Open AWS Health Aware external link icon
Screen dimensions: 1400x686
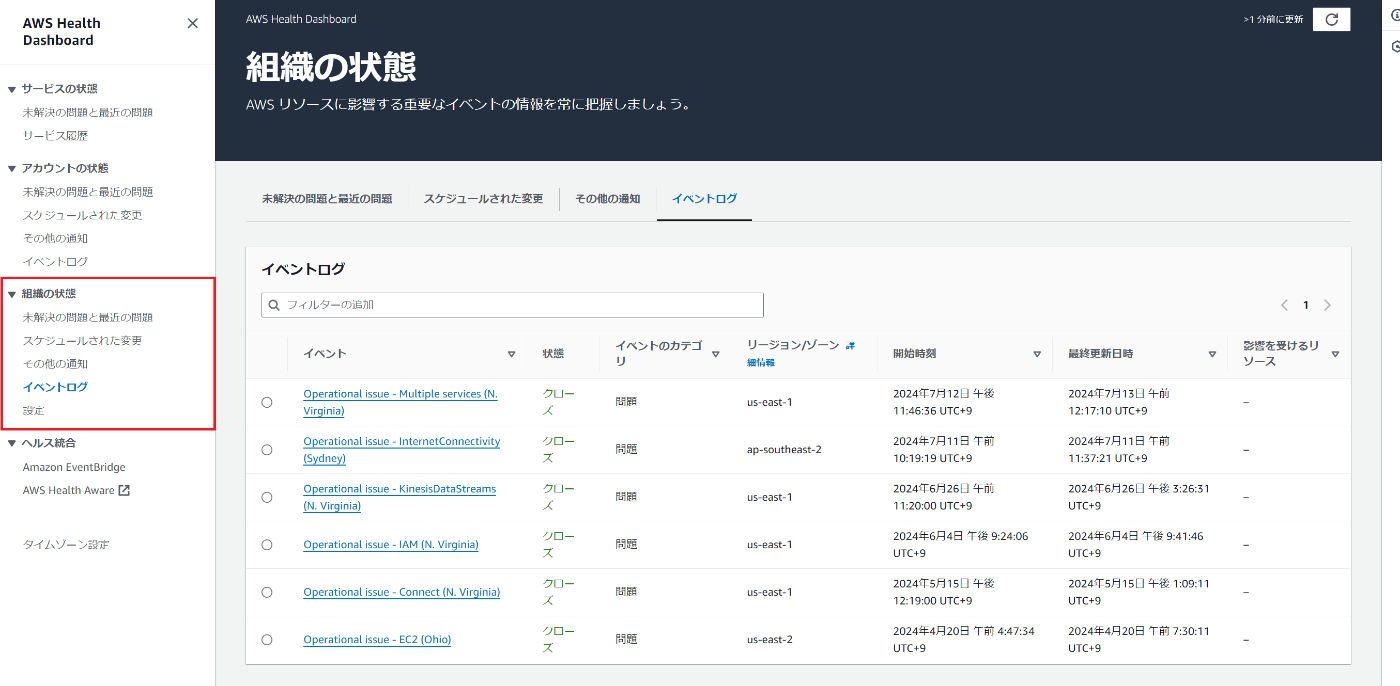[124, 491]
